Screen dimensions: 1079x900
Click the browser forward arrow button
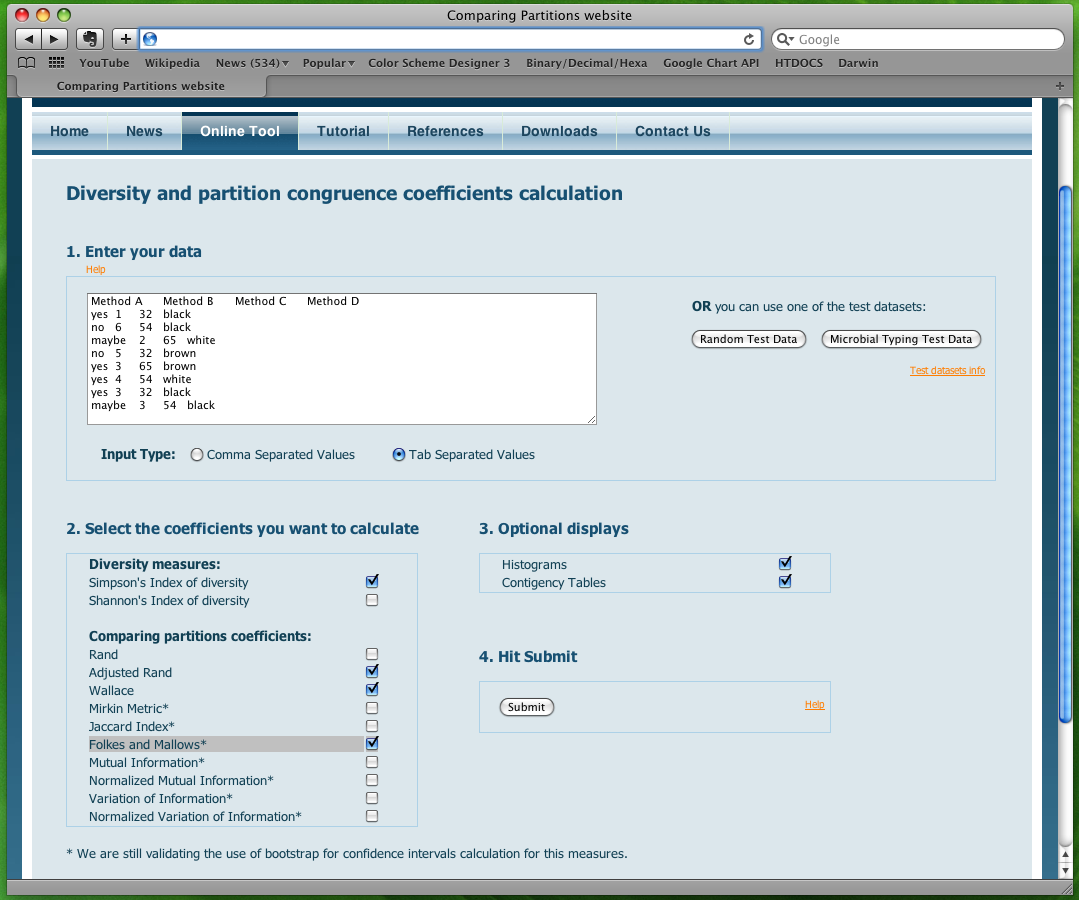click(x=54, y=39)
